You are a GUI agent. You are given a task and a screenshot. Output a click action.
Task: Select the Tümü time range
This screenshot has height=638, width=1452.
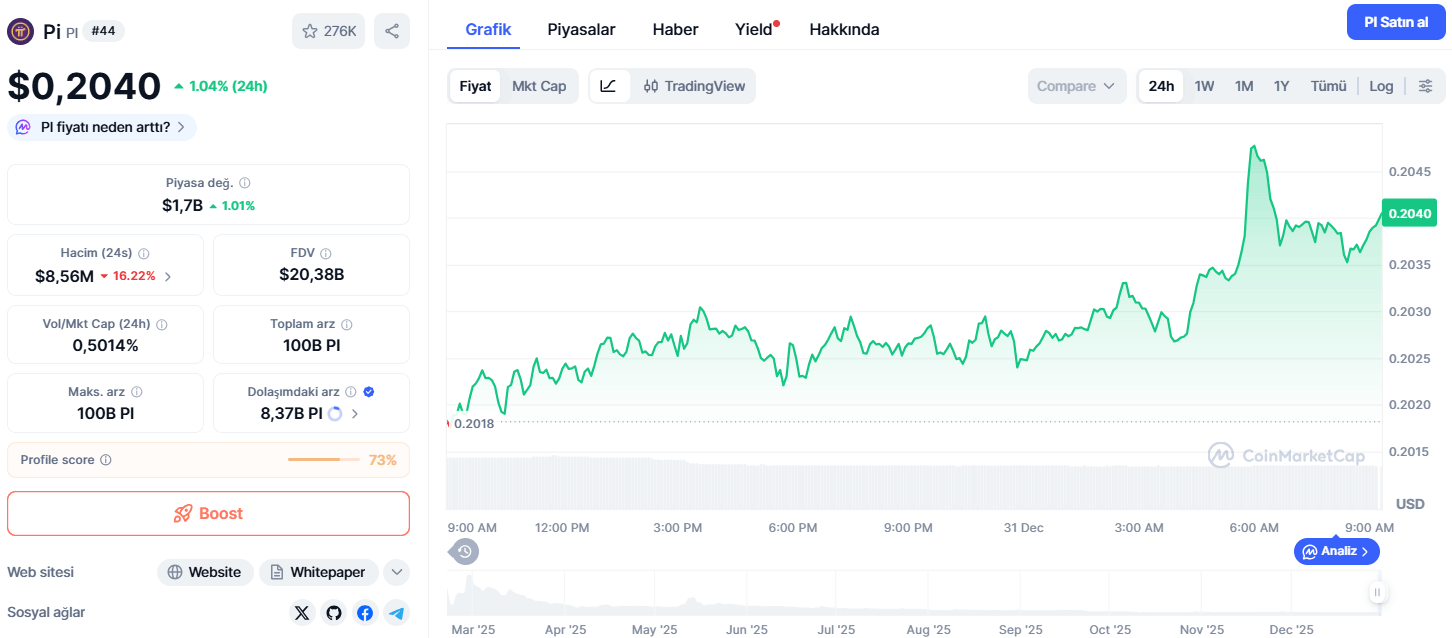click(x=1329, y=86)
